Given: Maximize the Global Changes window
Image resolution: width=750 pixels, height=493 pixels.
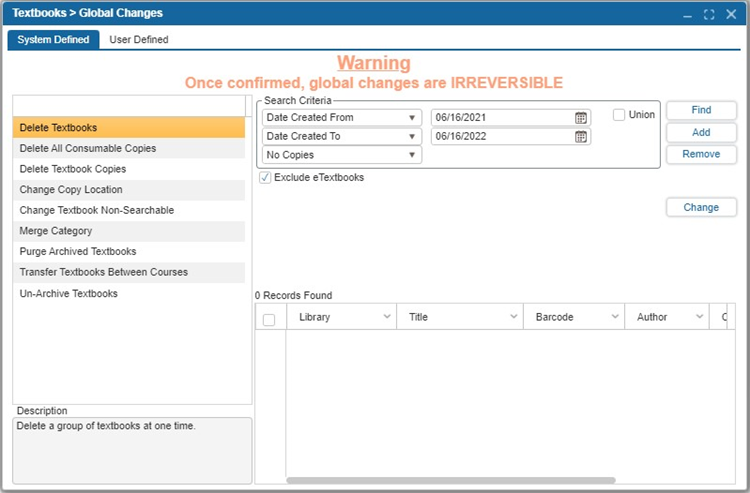Looking at the screenshot, I should 709,15.
